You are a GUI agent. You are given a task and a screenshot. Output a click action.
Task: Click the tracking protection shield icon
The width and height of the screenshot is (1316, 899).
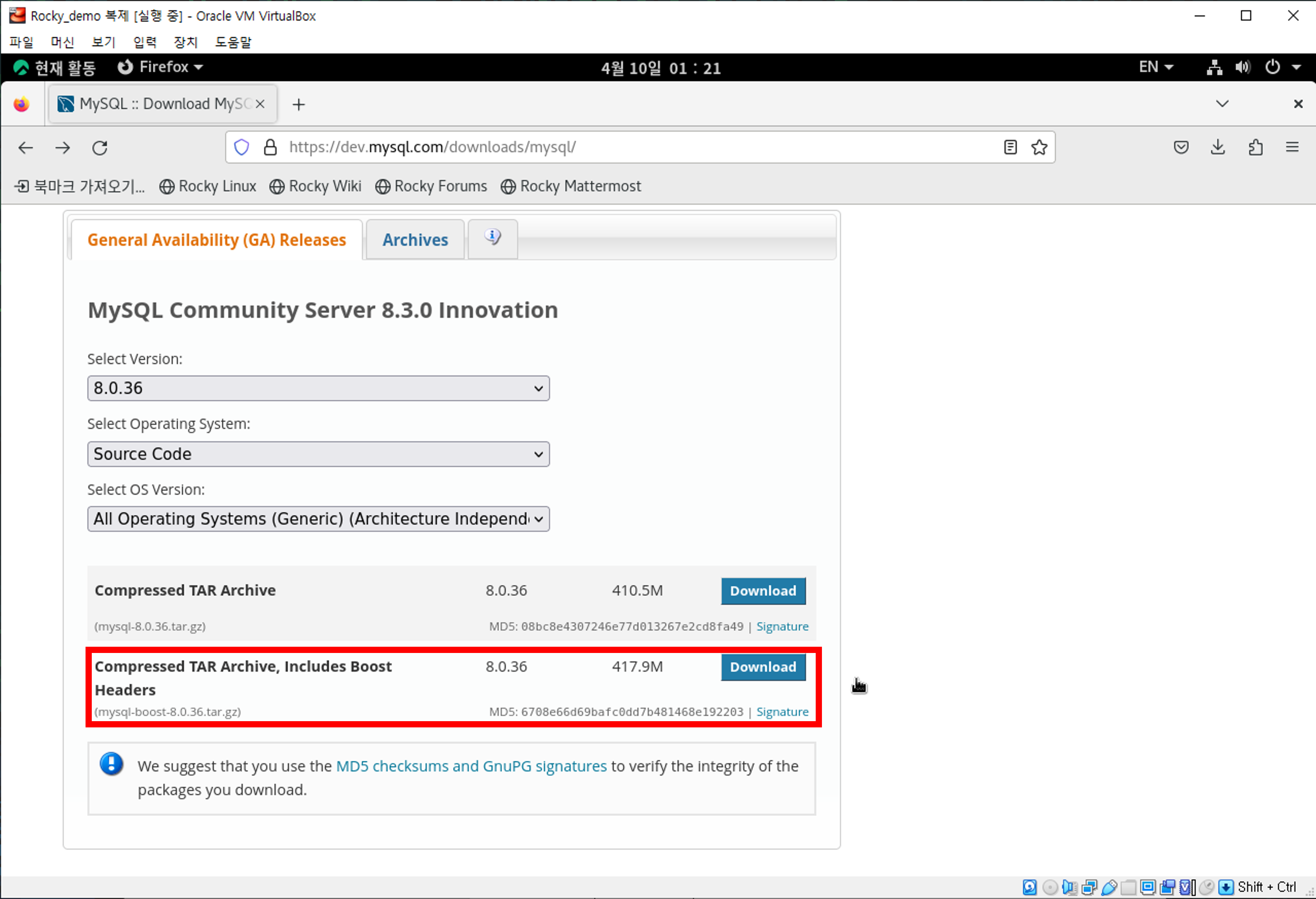(242, 147)
